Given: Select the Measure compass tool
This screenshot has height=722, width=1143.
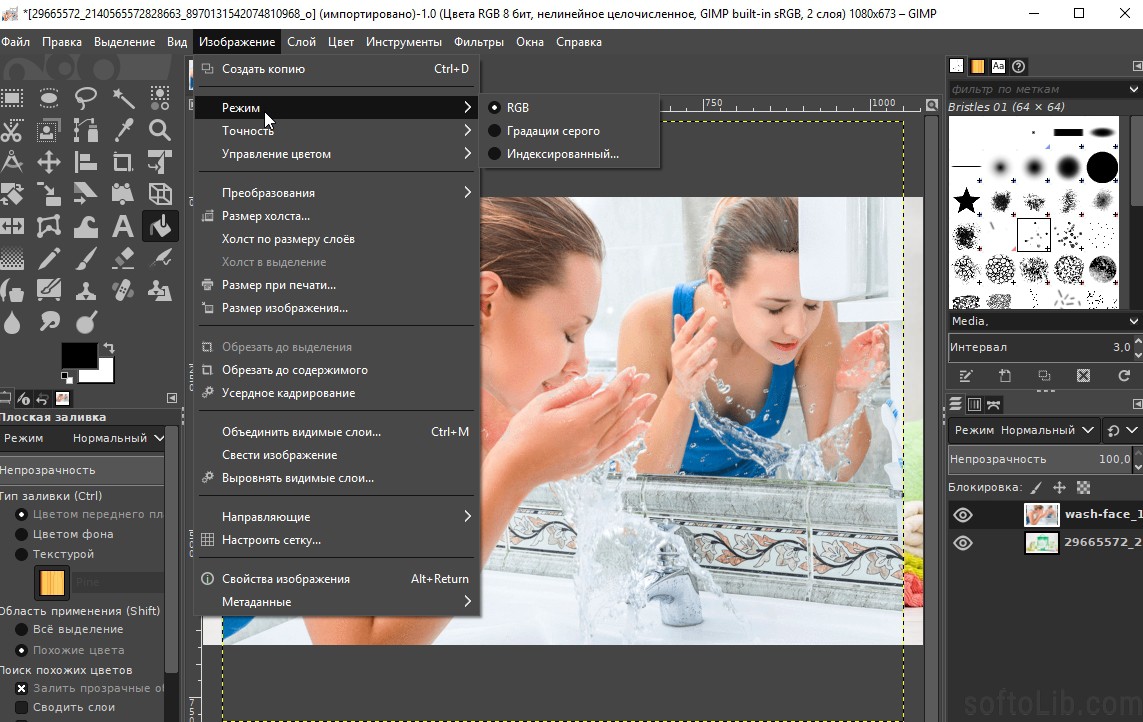Looking at the screenshot, I should click(12, 162).
